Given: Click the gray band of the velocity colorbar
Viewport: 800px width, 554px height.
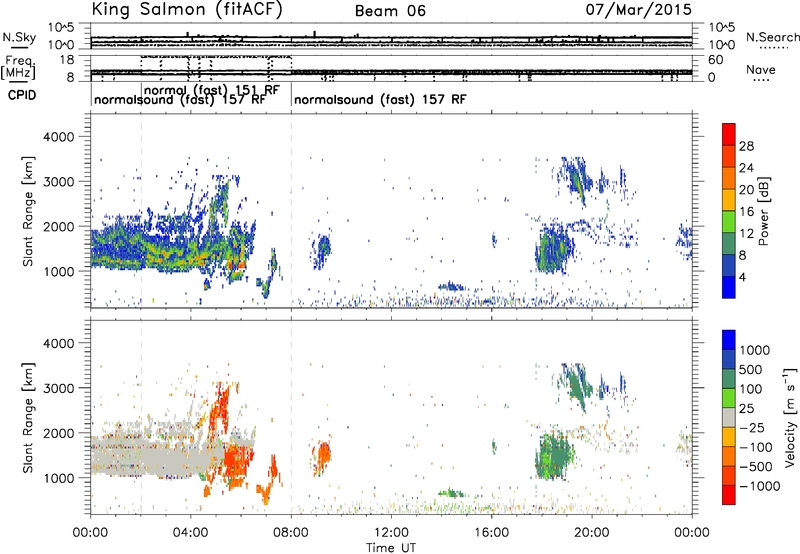Looking at the screenshot, I should click(729, 417).
